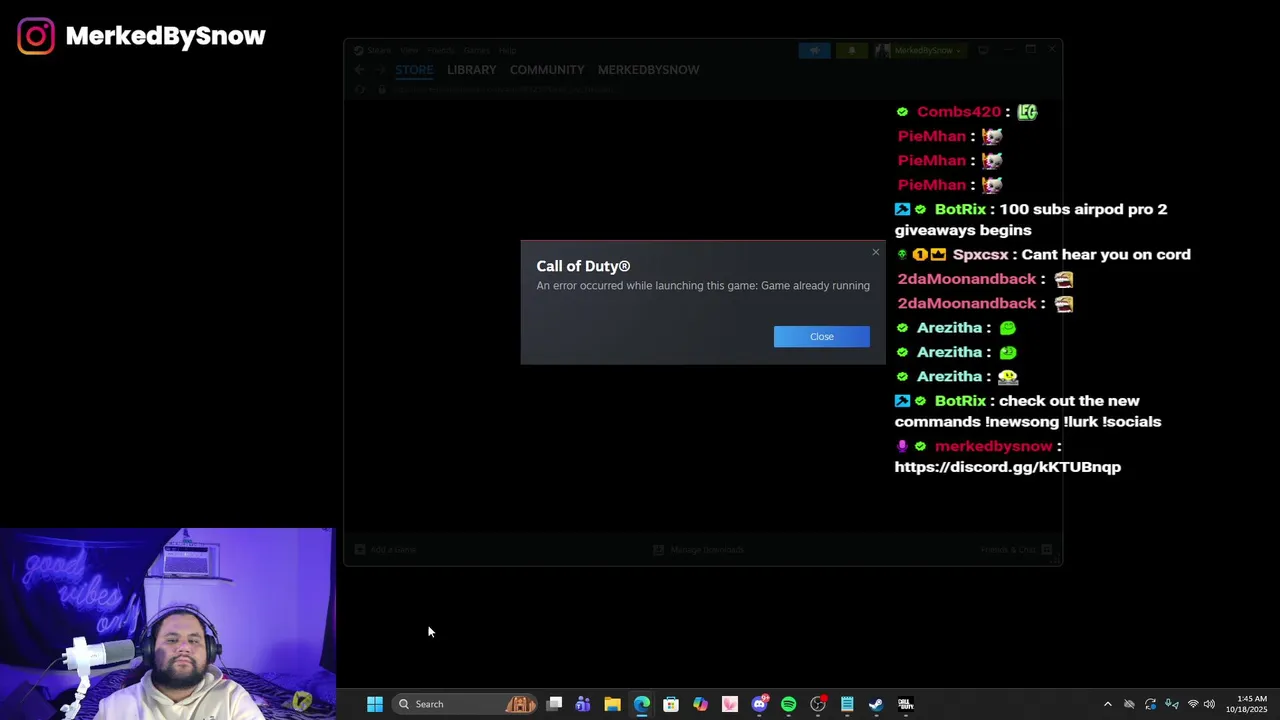The width and height of the screenshot is (1280, 720).
Task: Switch to the LIBRARY tab in Steam
Action: click(x=471, y=70)
